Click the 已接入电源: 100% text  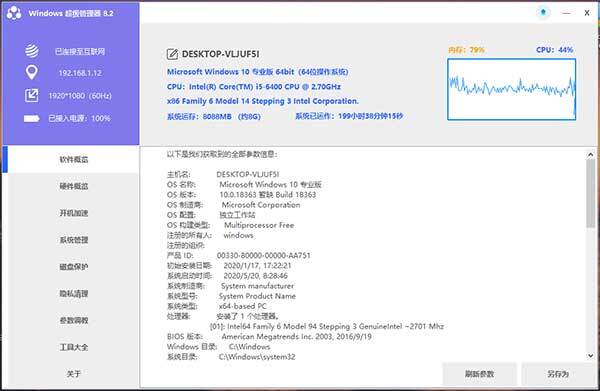tap(79, 118)
